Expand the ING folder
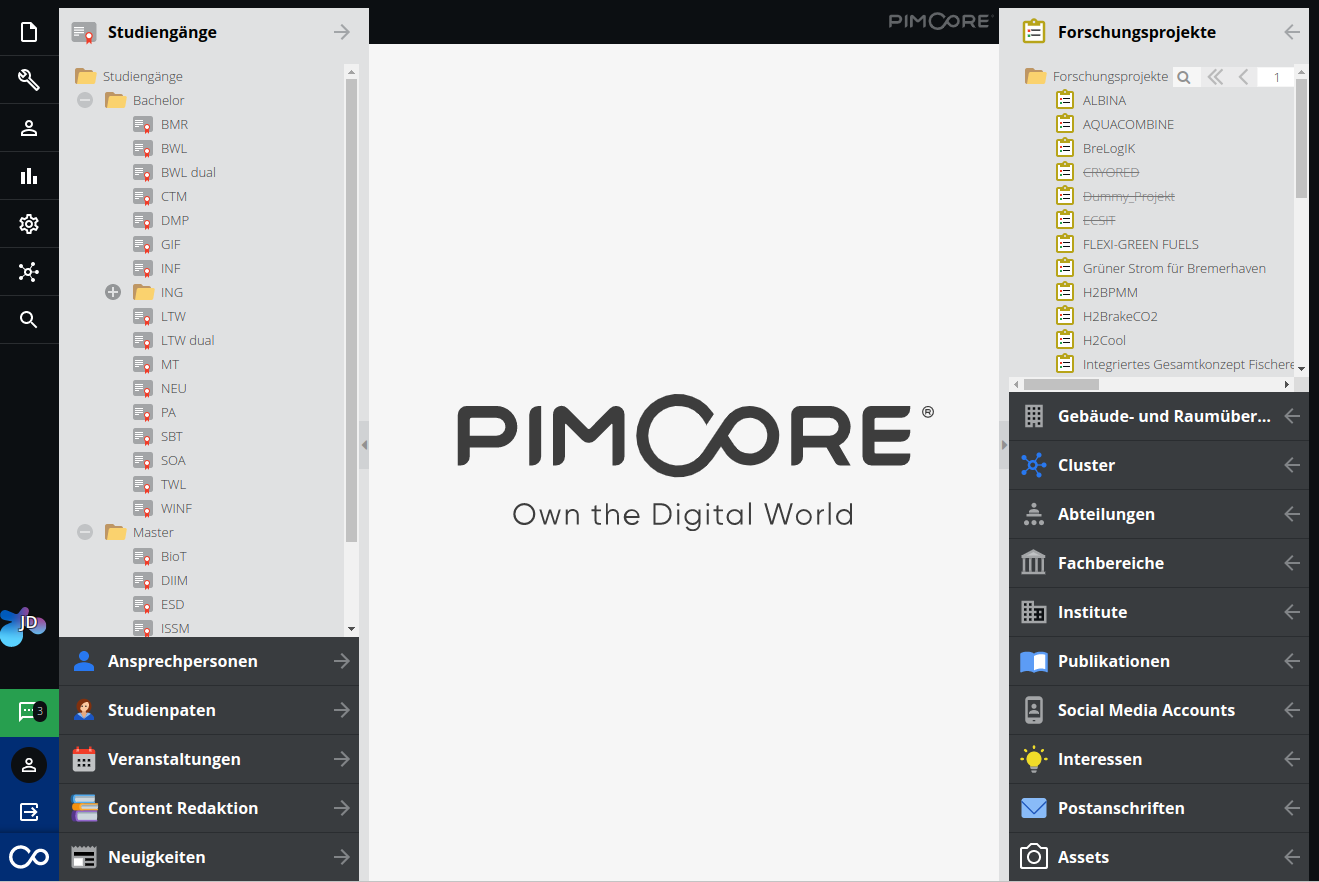The image size is (1319, 882). click(x=113, y=292)
